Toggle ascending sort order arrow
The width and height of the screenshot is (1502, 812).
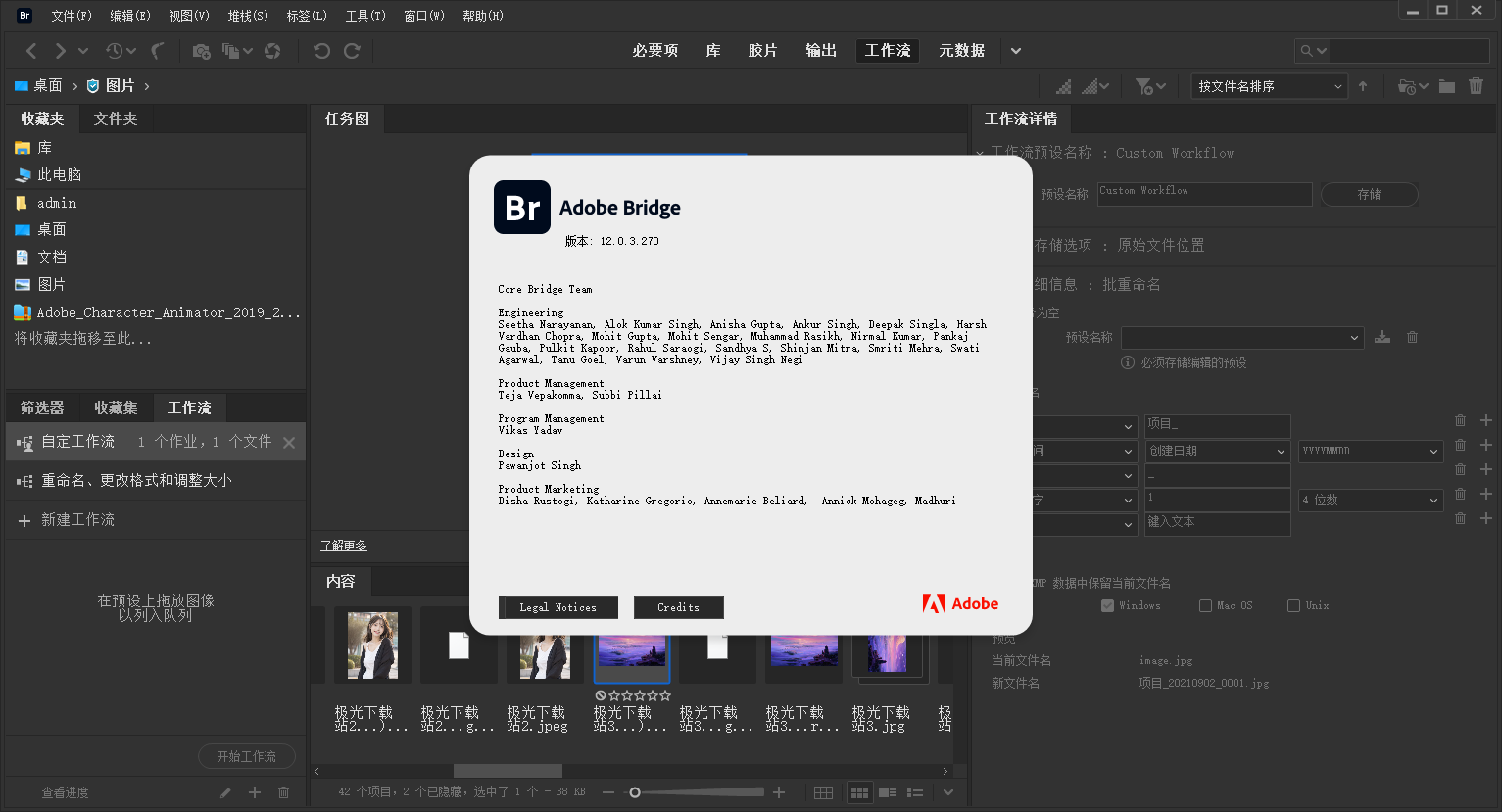(1363, 86)
